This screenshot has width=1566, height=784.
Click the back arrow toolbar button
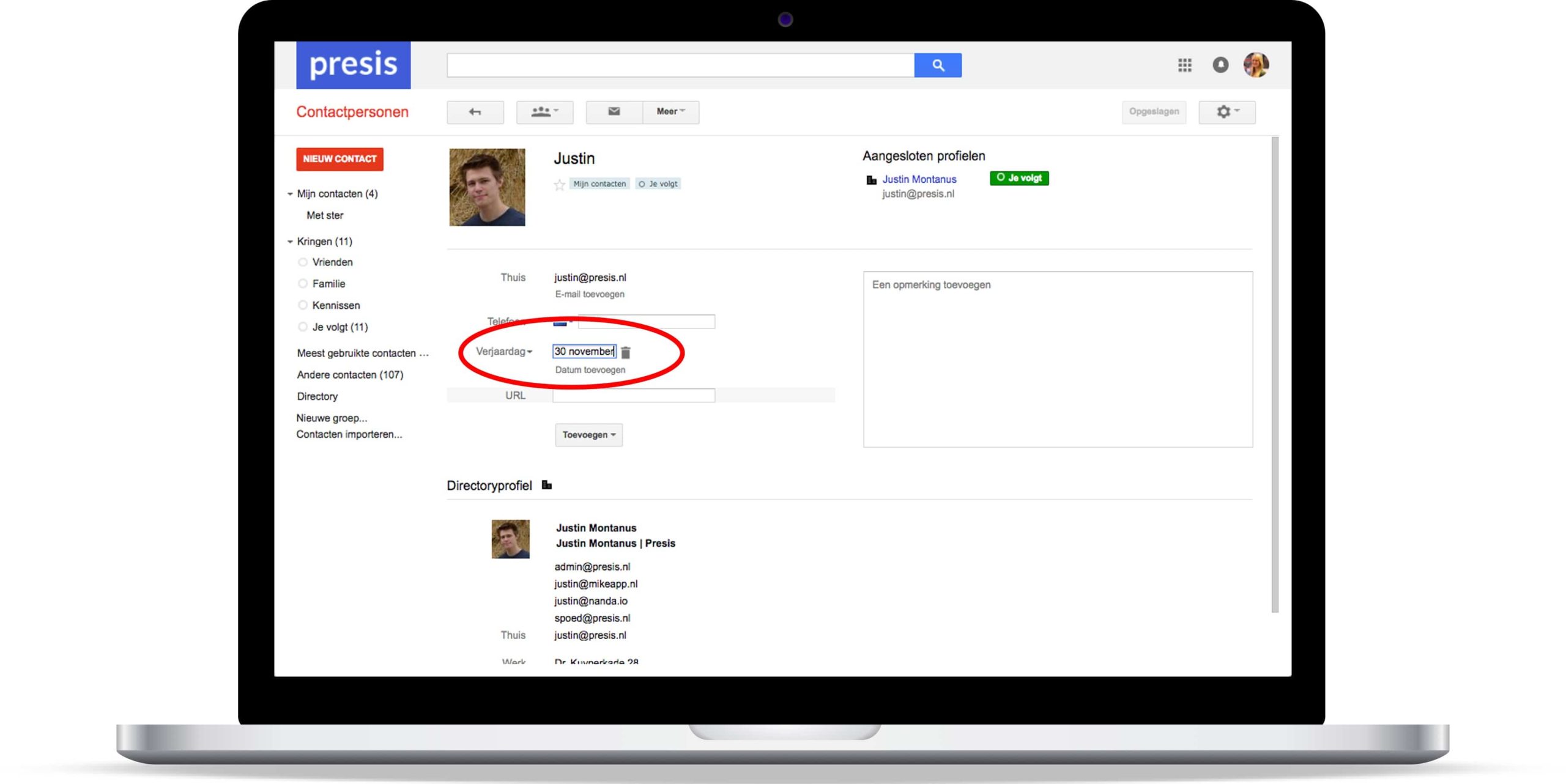[475, 112]
